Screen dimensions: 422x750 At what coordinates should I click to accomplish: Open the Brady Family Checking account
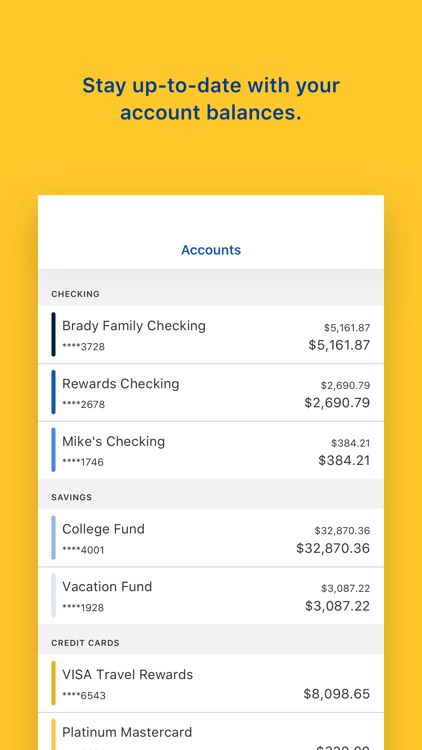pos(211,334)
